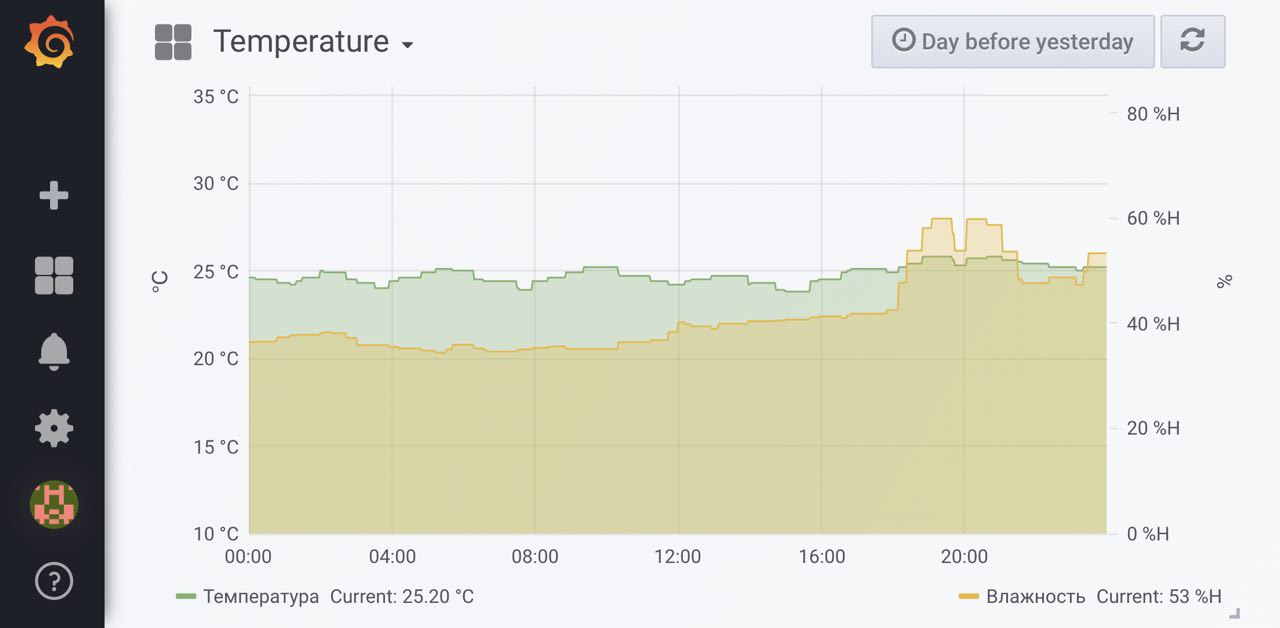
Task: Click the panel resize handle corner
Action: 1234,613
